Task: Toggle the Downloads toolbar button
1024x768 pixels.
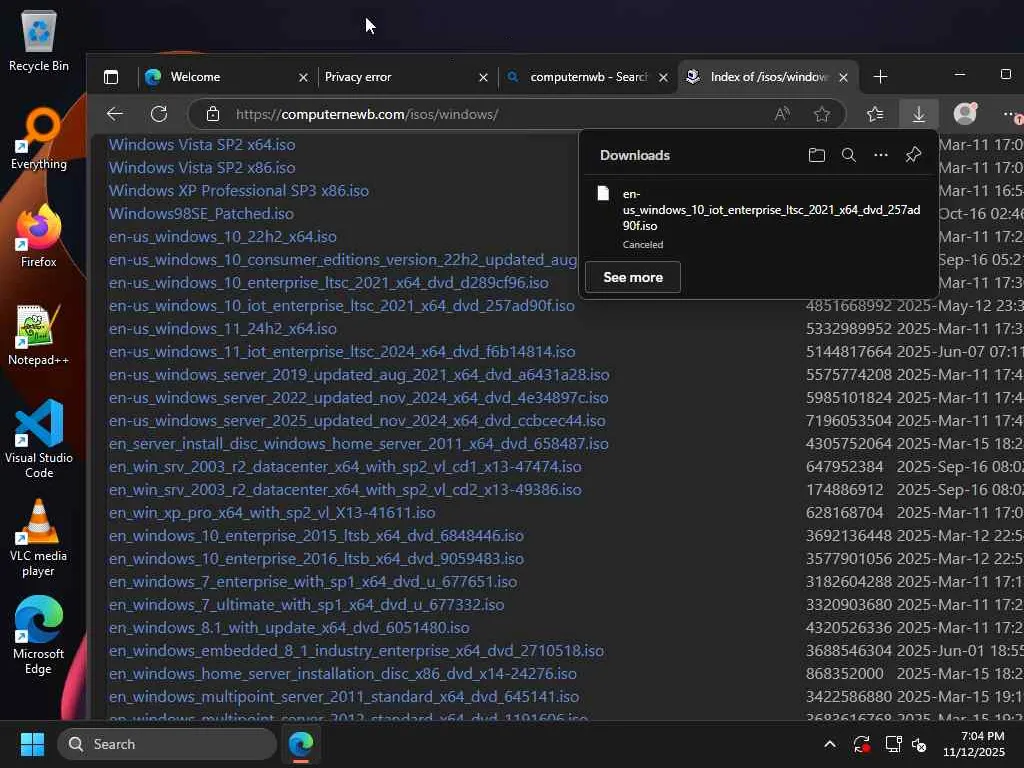Action: pyautogui.click(x=919, y=114)
